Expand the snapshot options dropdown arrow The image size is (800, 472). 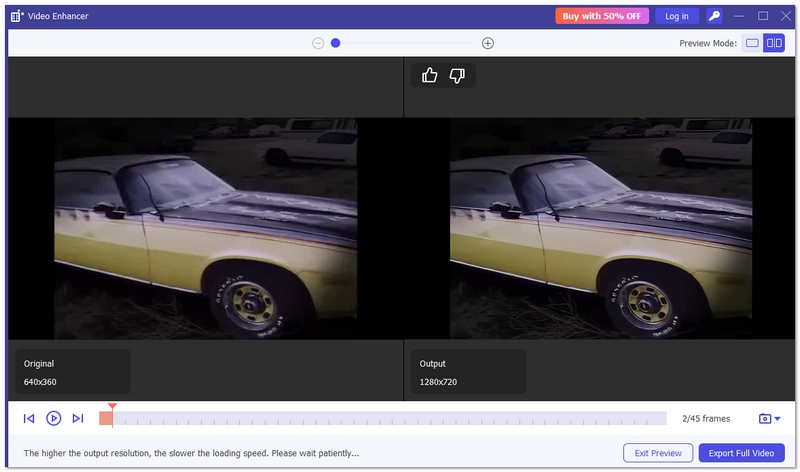[778, 419]
